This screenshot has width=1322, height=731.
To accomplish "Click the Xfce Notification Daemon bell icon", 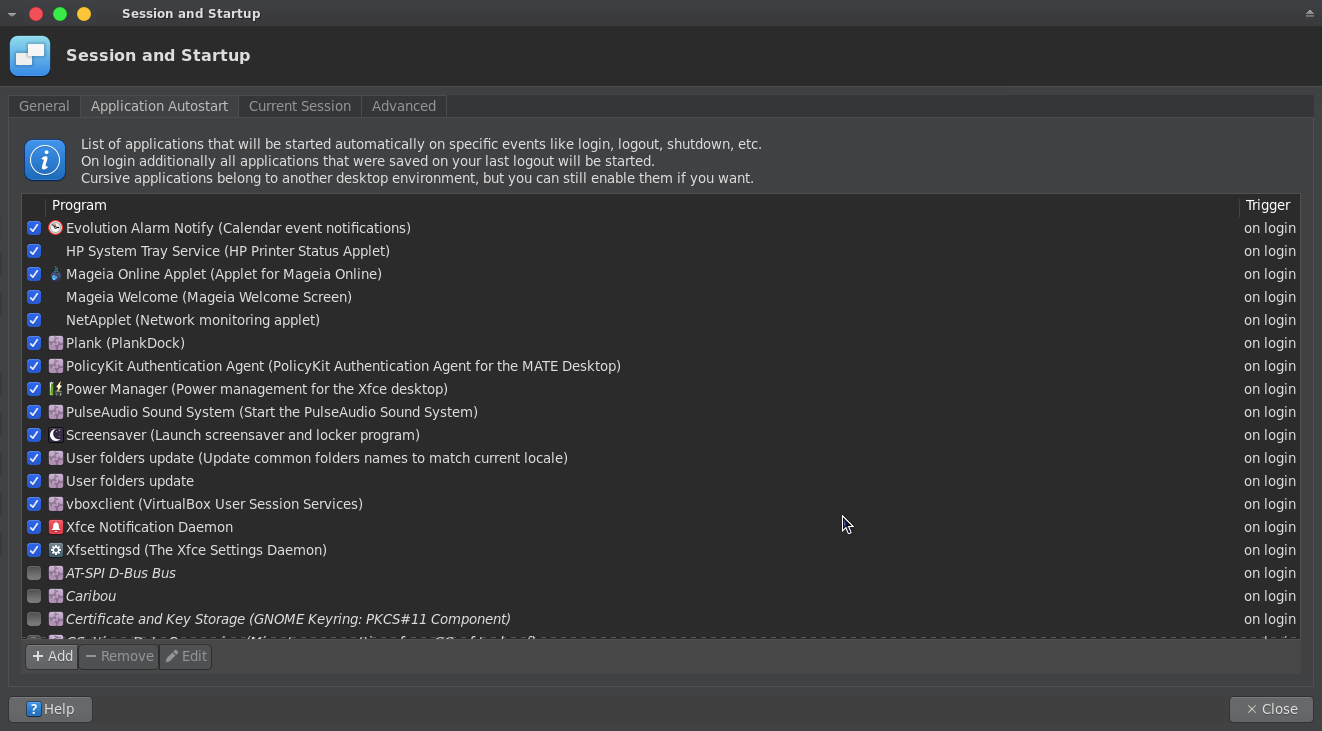I will pyautogui.click(x=56, y=527).
